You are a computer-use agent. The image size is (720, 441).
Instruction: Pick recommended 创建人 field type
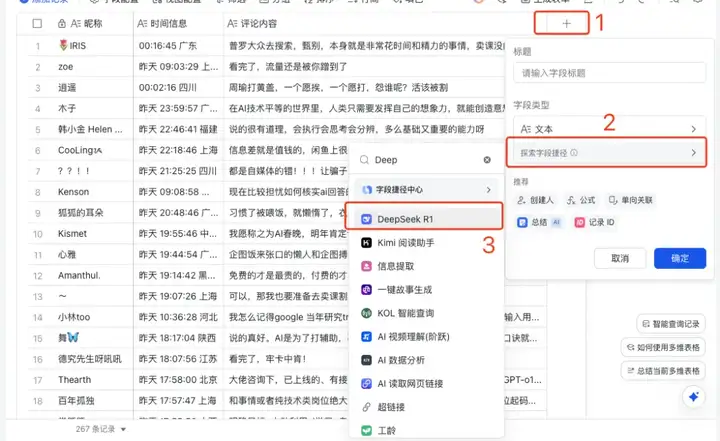tap(535, 200)
